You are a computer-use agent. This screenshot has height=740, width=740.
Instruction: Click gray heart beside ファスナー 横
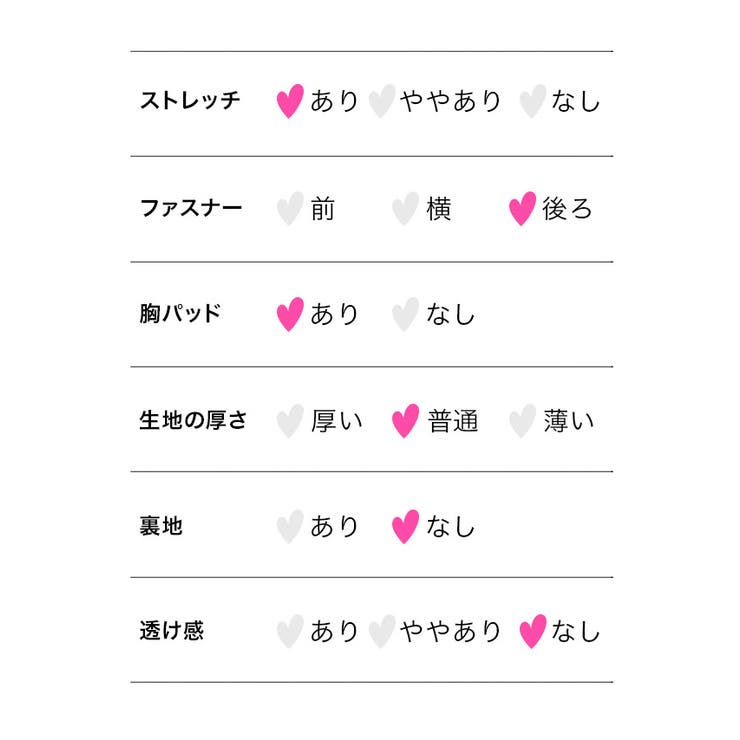coord(405,209)
